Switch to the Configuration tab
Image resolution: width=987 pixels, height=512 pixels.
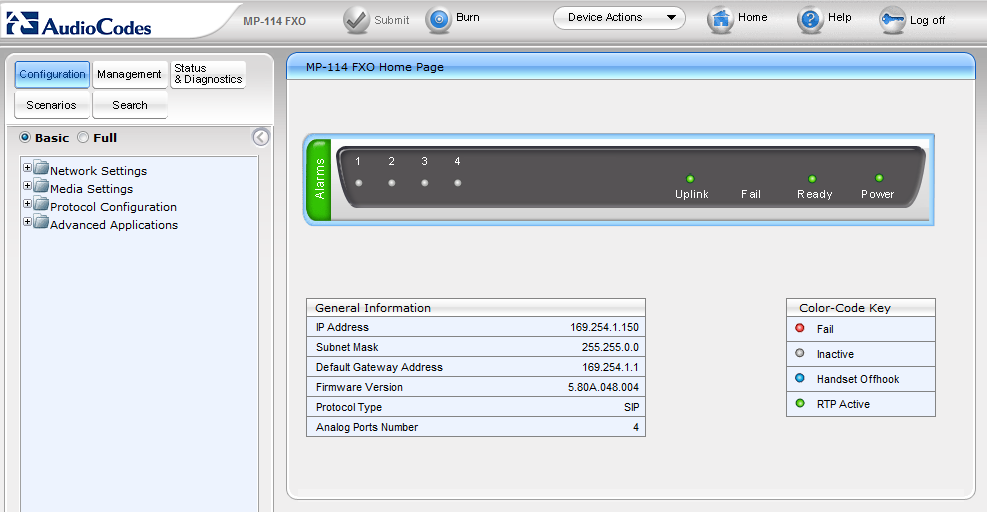(52, 74)
